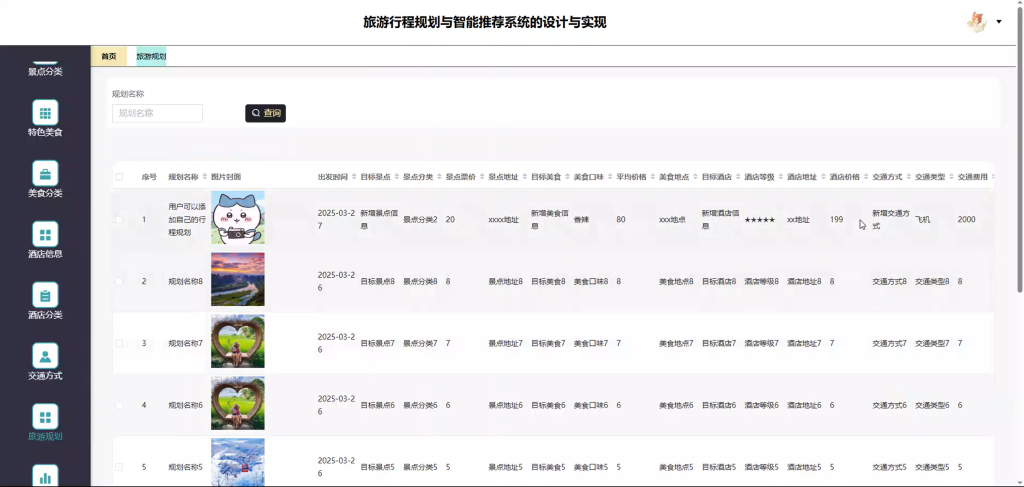The height and width of the screenshot is (487, 1024).
Task: Sort by 平均价格 column arrows
Action: tap(652, 177)
